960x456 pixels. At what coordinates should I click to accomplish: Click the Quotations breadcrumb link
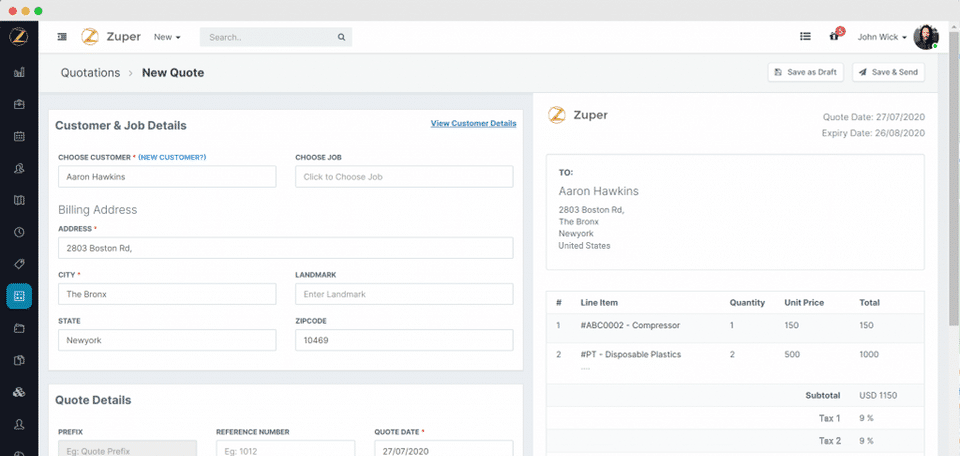[90, 73]
